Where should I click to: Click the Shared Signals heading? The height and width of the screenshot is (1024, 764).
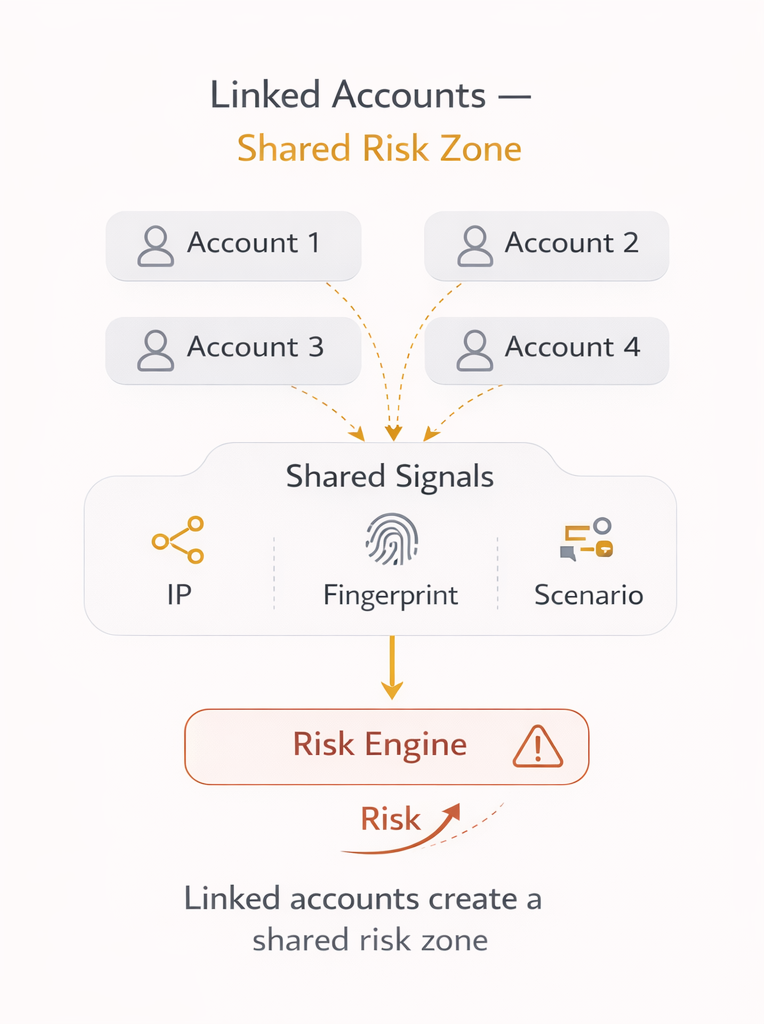click(390, 476)
